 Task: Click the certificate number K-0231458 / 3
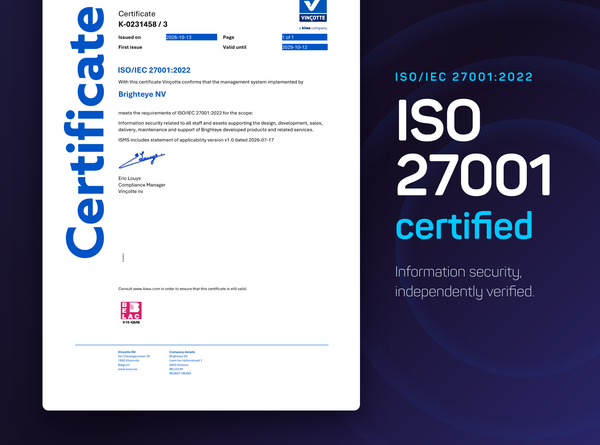[x=143, y=24]
